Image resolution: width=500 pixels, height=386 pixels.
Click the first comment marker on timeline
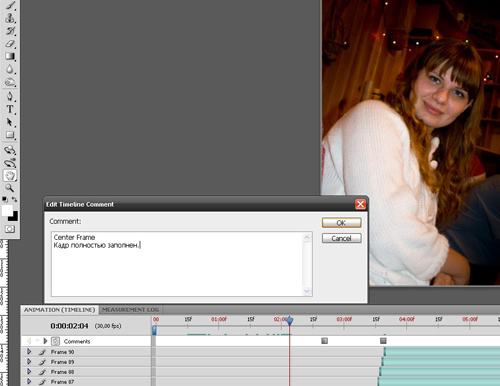(324, 341)
